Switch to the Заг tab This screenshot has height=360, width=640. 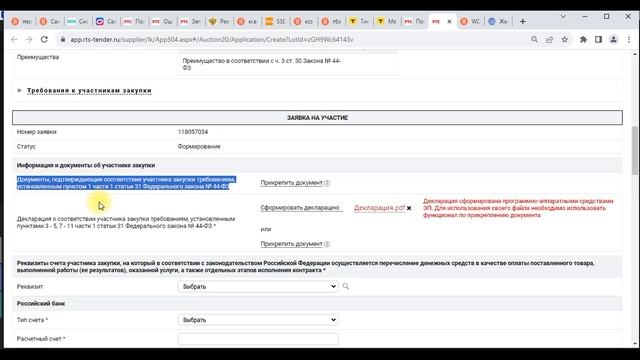pos(191,22)
